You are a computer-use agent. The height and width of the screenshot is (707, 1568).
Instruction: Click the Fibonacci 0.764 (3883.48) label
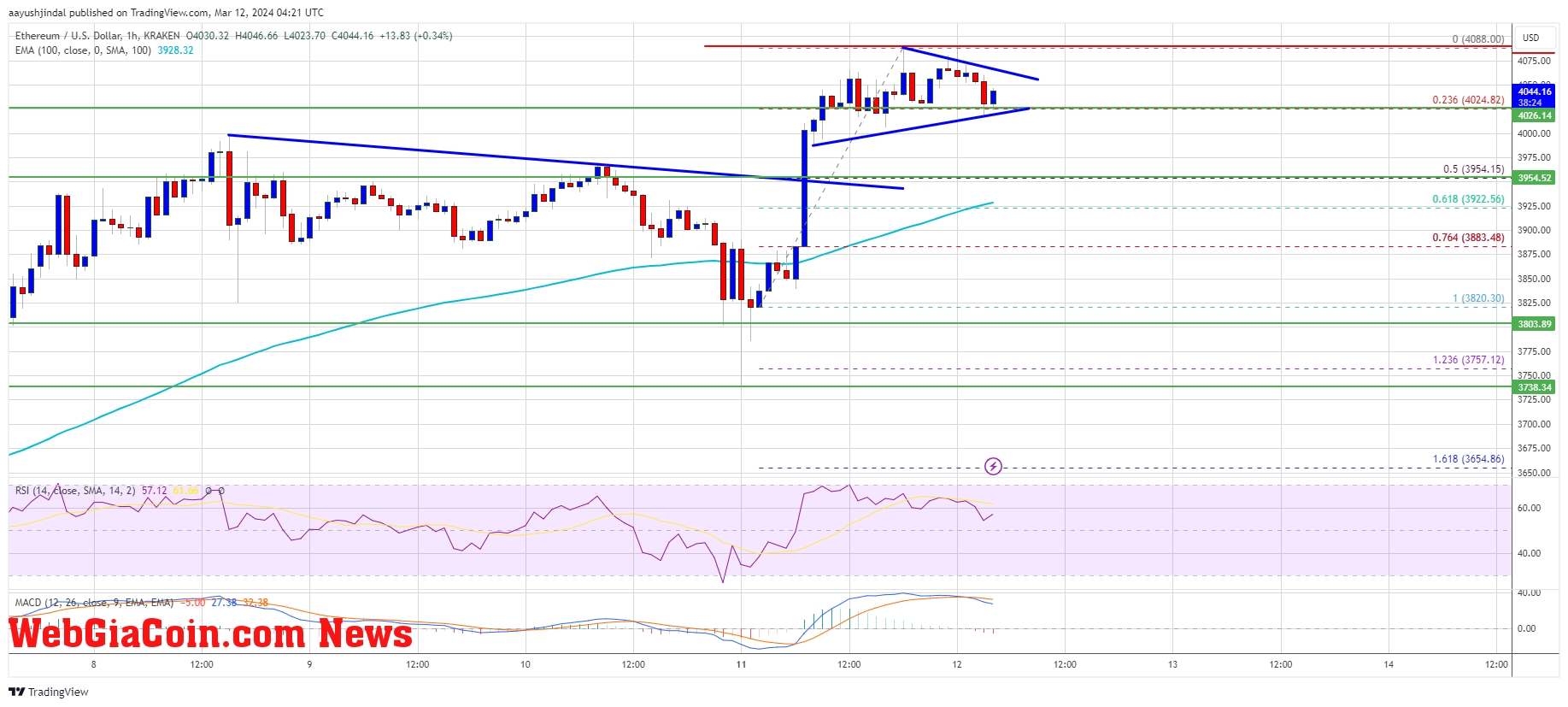[x=1468, y=238]
